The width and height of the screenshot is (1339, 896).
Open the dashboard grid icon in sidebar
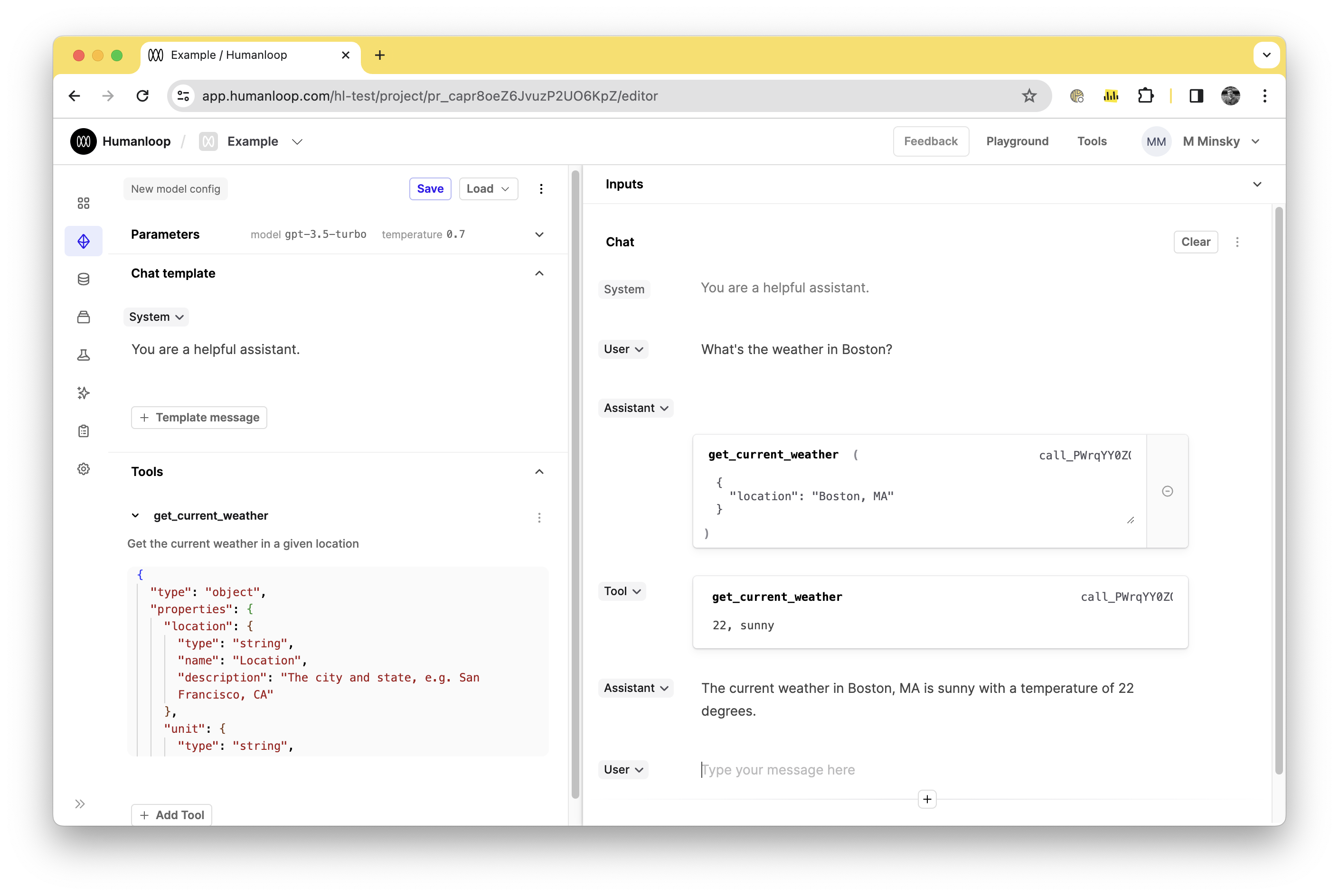84,203
